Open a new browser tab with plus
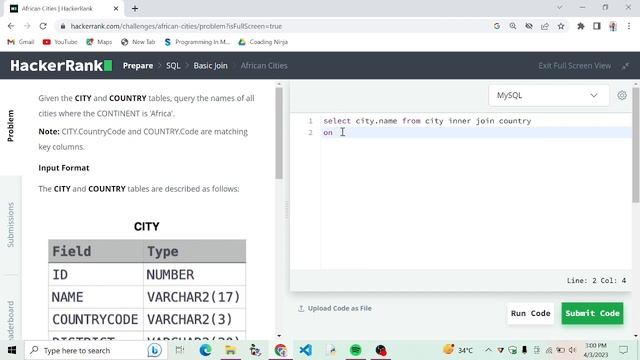640x360 pixels. [x=135, y=8]
